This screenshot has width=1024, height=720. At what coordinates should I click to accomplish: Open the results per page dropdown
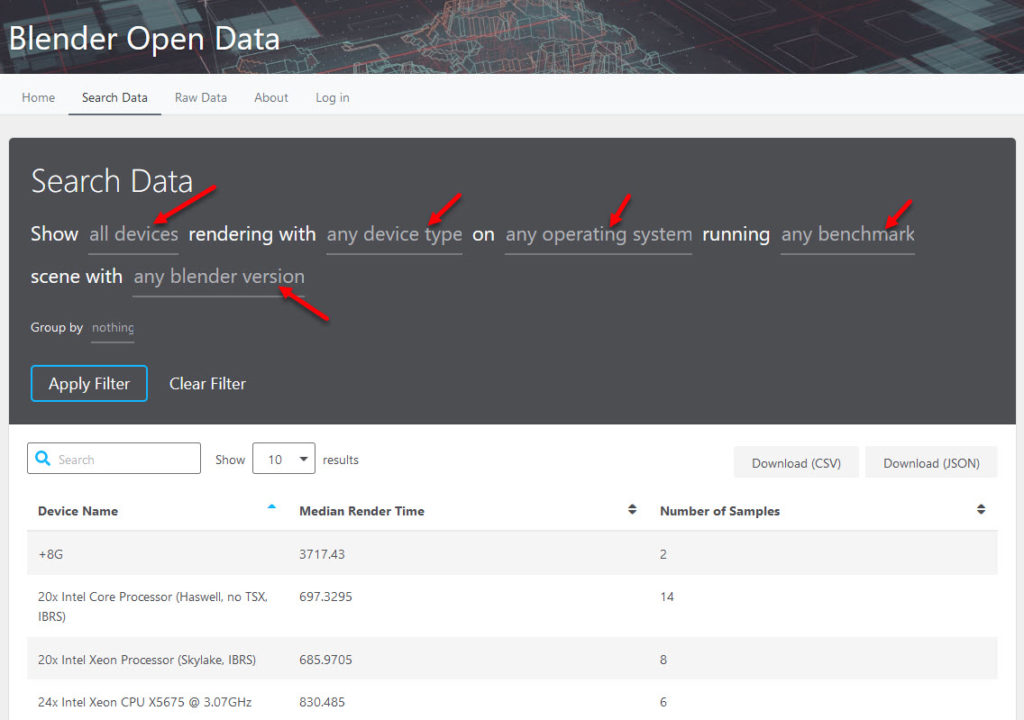click(x=282, y=458)
